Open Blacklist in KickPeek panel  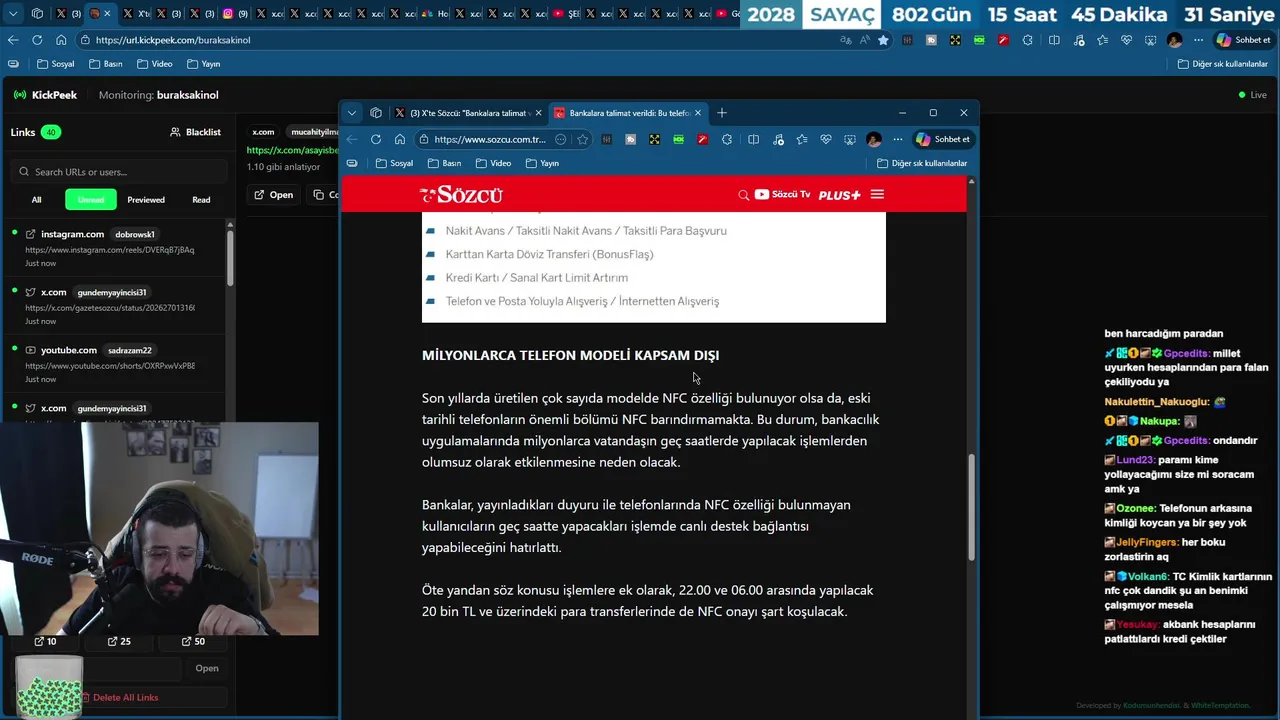tap(195, 132)
